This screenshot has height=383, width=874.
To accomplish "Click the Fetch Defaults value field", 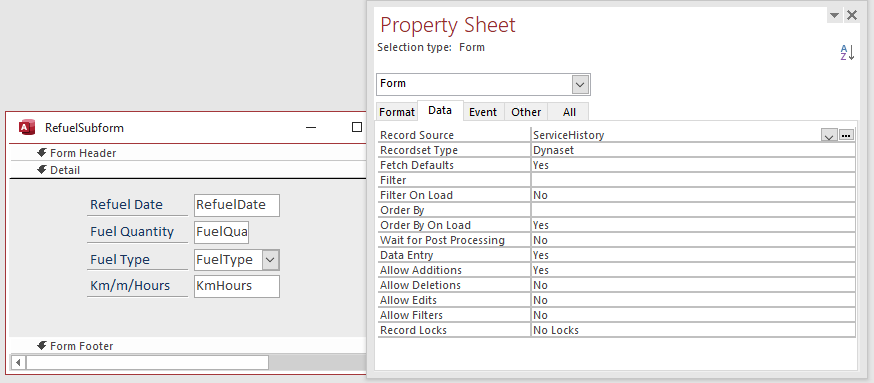I will click(x=693, y=166).
